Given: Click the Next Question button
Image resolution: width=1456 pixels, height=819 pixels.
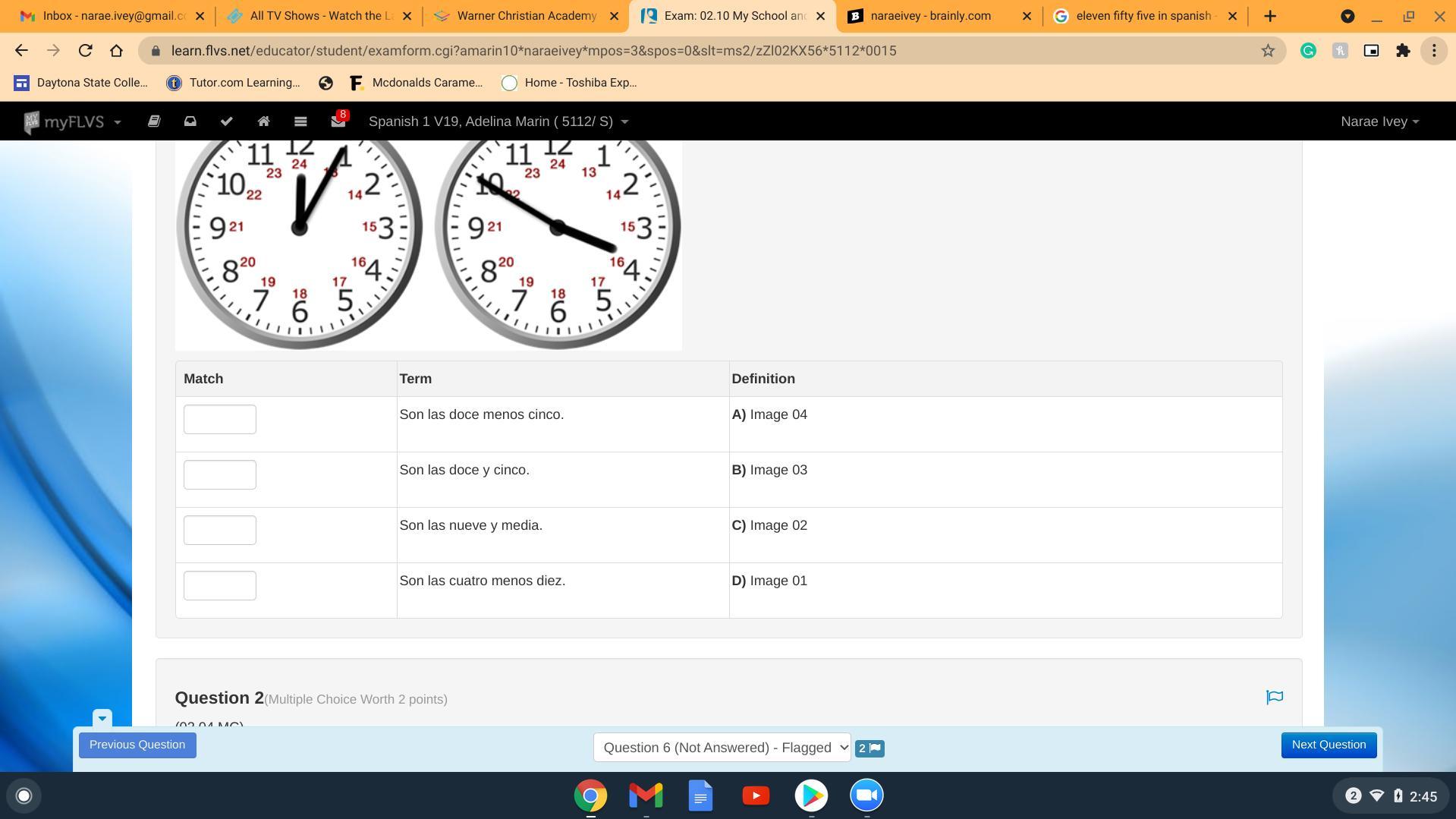Looking at the screenshot, I should (x=1329, y=745).
